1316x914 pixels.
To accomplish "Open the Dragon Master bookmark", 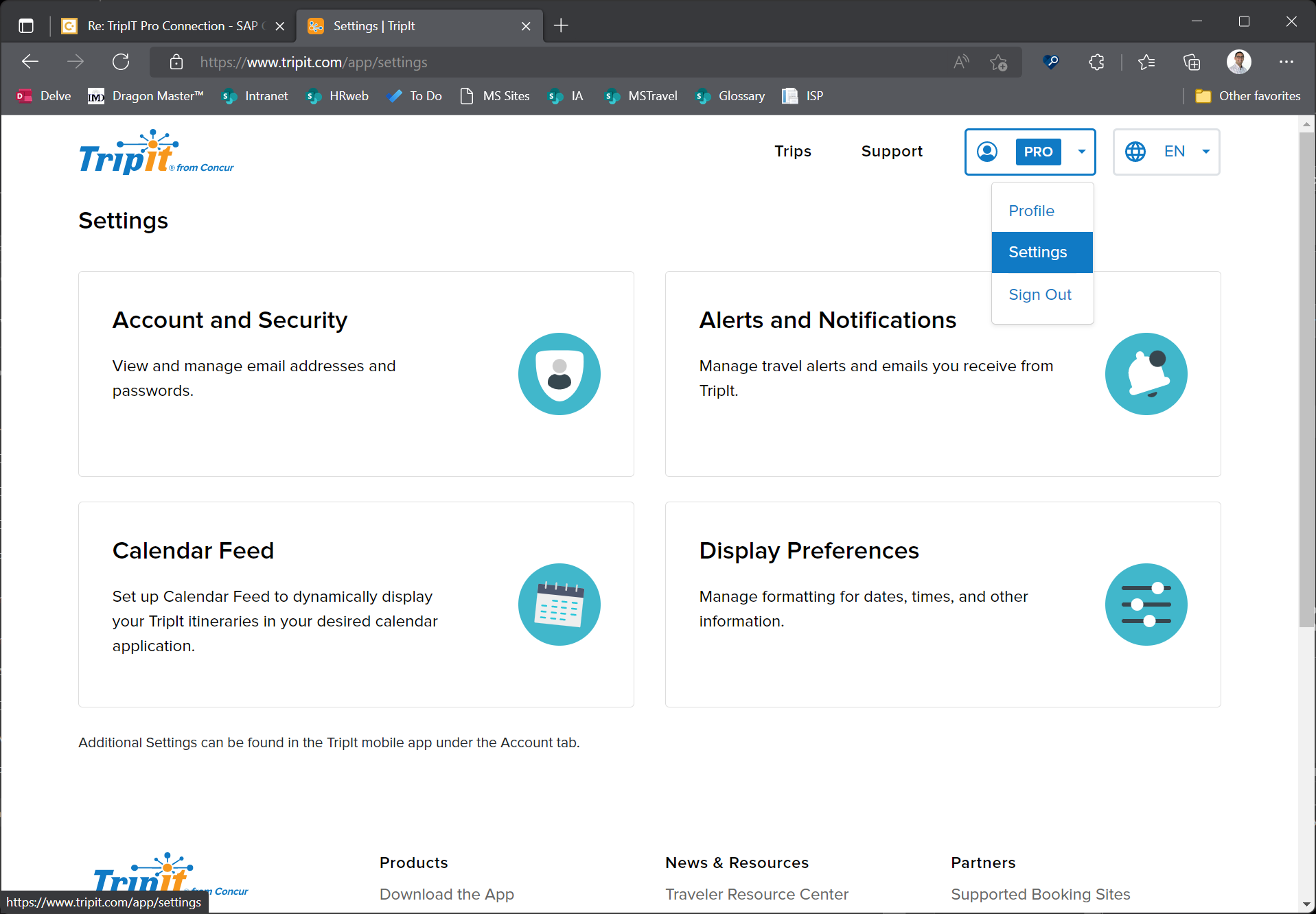I will coord(146,96).
